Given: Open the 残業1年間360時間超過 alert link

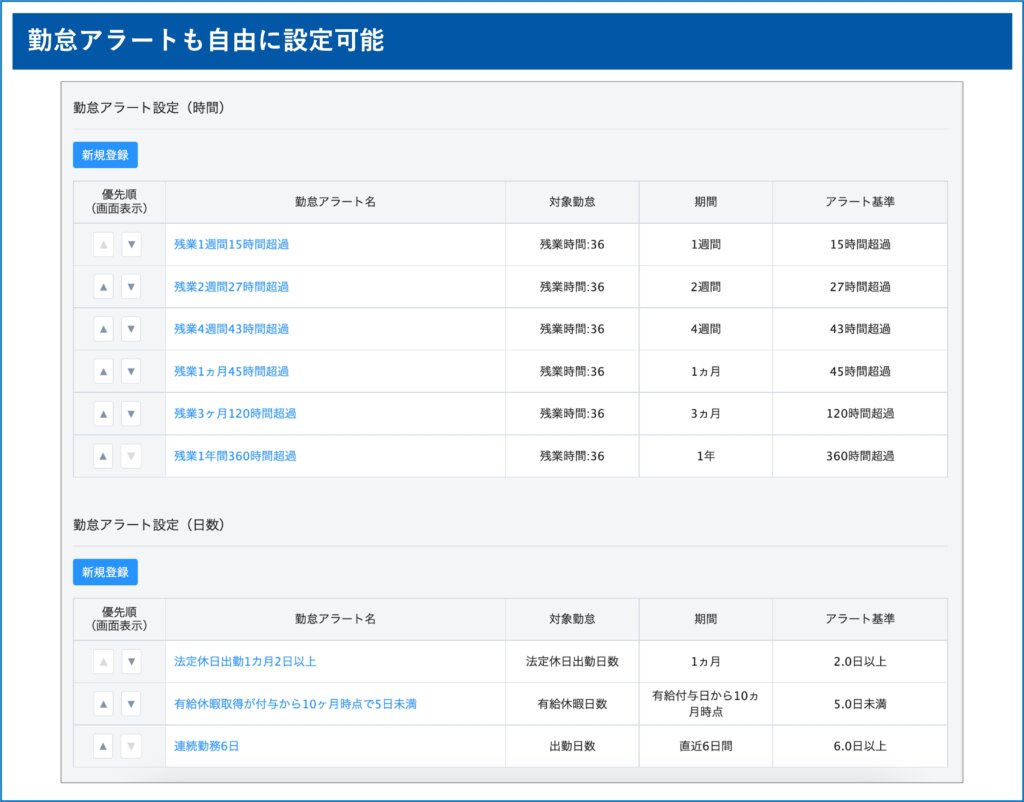Looking at the screenshot, I should click(x=235, y=456).
